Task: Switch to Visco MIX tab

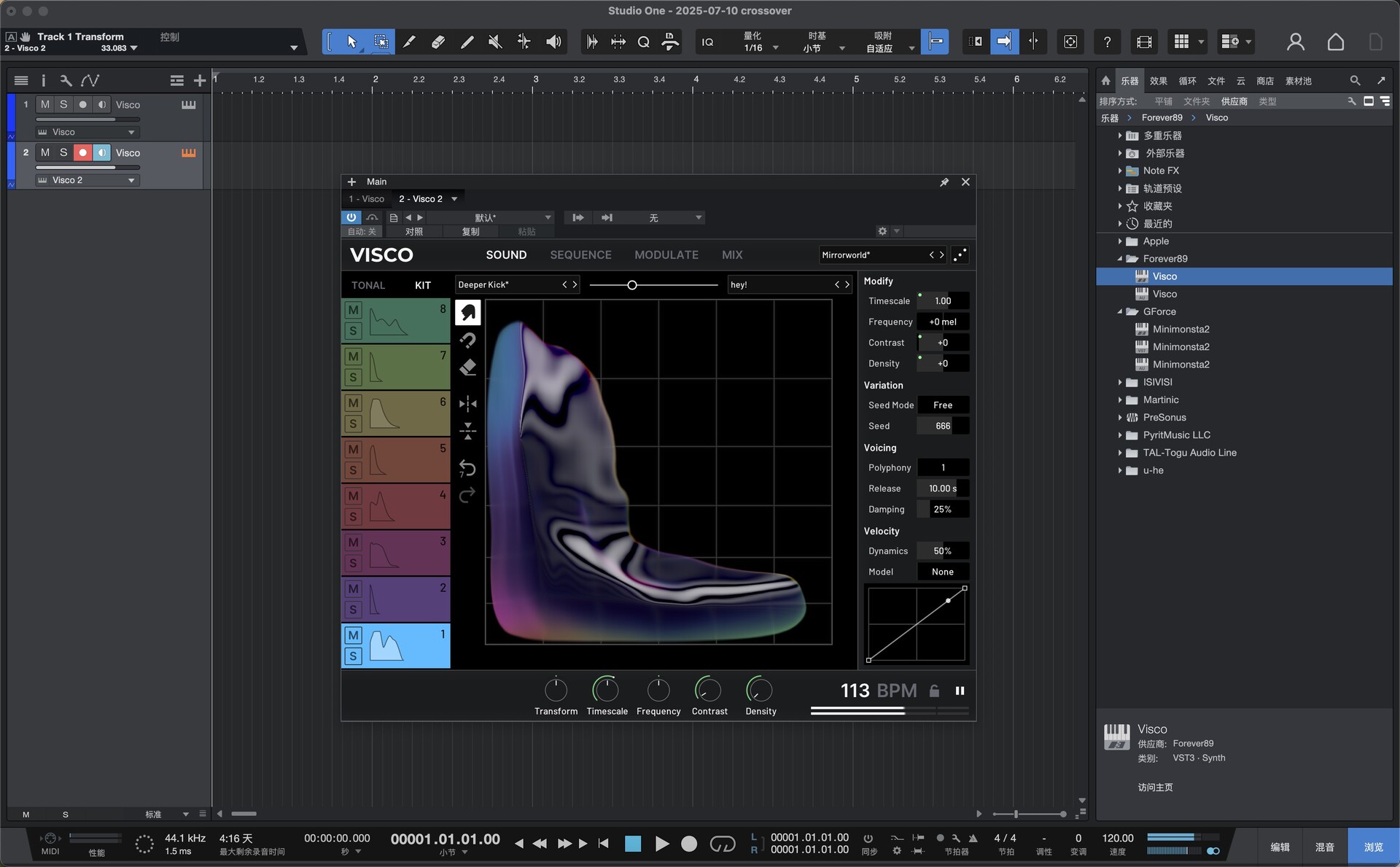Action: [x=732, y=254]
